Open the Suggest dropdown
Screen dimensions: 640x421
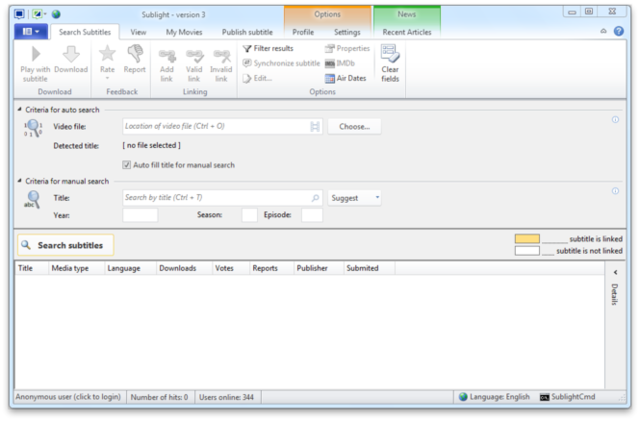click(354, 198)
